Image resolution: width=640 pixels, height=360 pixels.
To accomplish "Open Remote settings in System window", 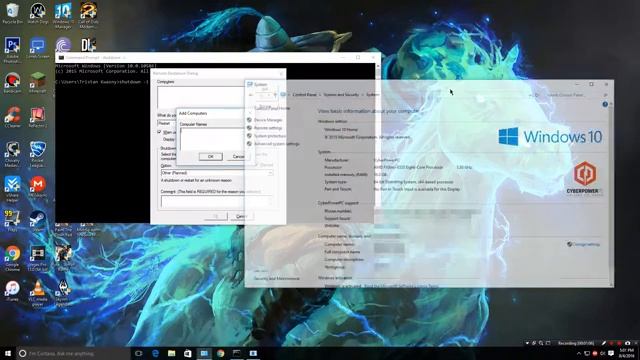I will click(x=268, y=128).
